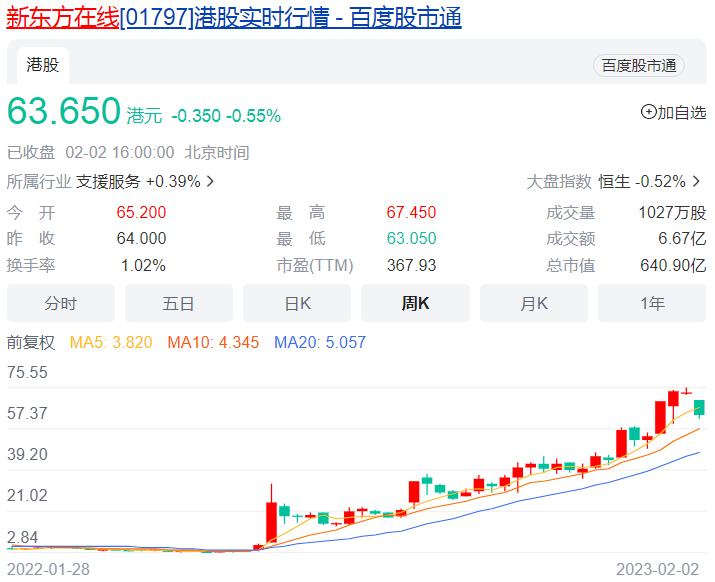Click the 2023-02-02 end date label
Image resolution: width=715 pixels, height=582 pixels.
point(658,569)
